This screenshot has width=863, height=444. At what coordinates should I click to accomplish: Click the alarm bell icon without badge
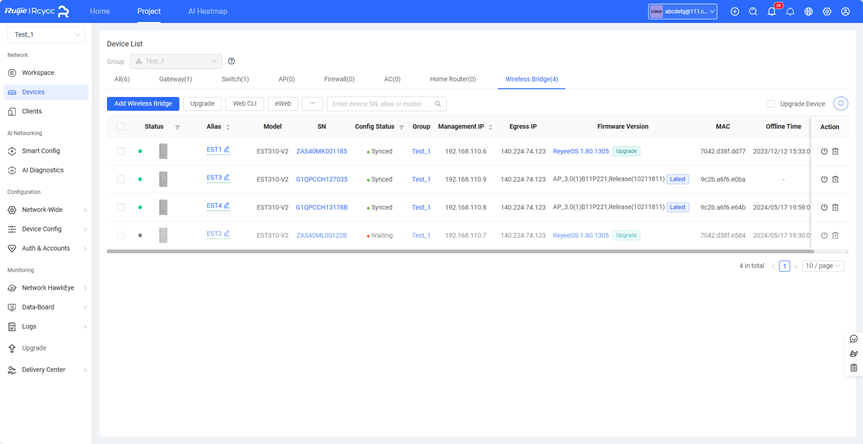(790, 12)
